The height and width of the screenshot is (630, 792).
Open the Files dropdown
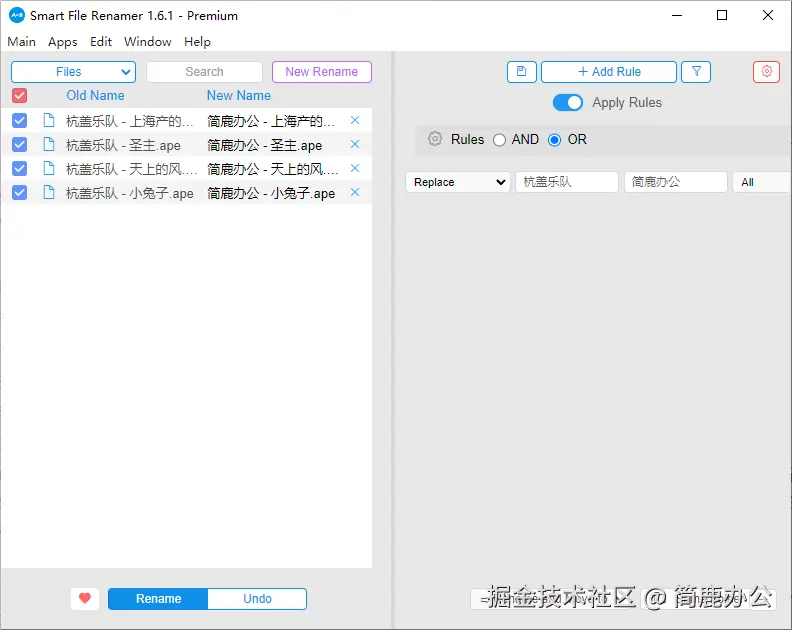tap(73, 72)
